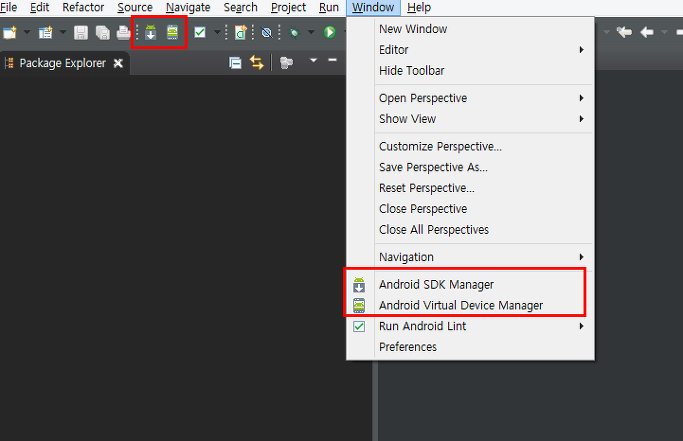Expand the Android Lint toolbar dropdown arrow
Screen dimensions: 683x441
pyautogui.click(x=217, y=32)
